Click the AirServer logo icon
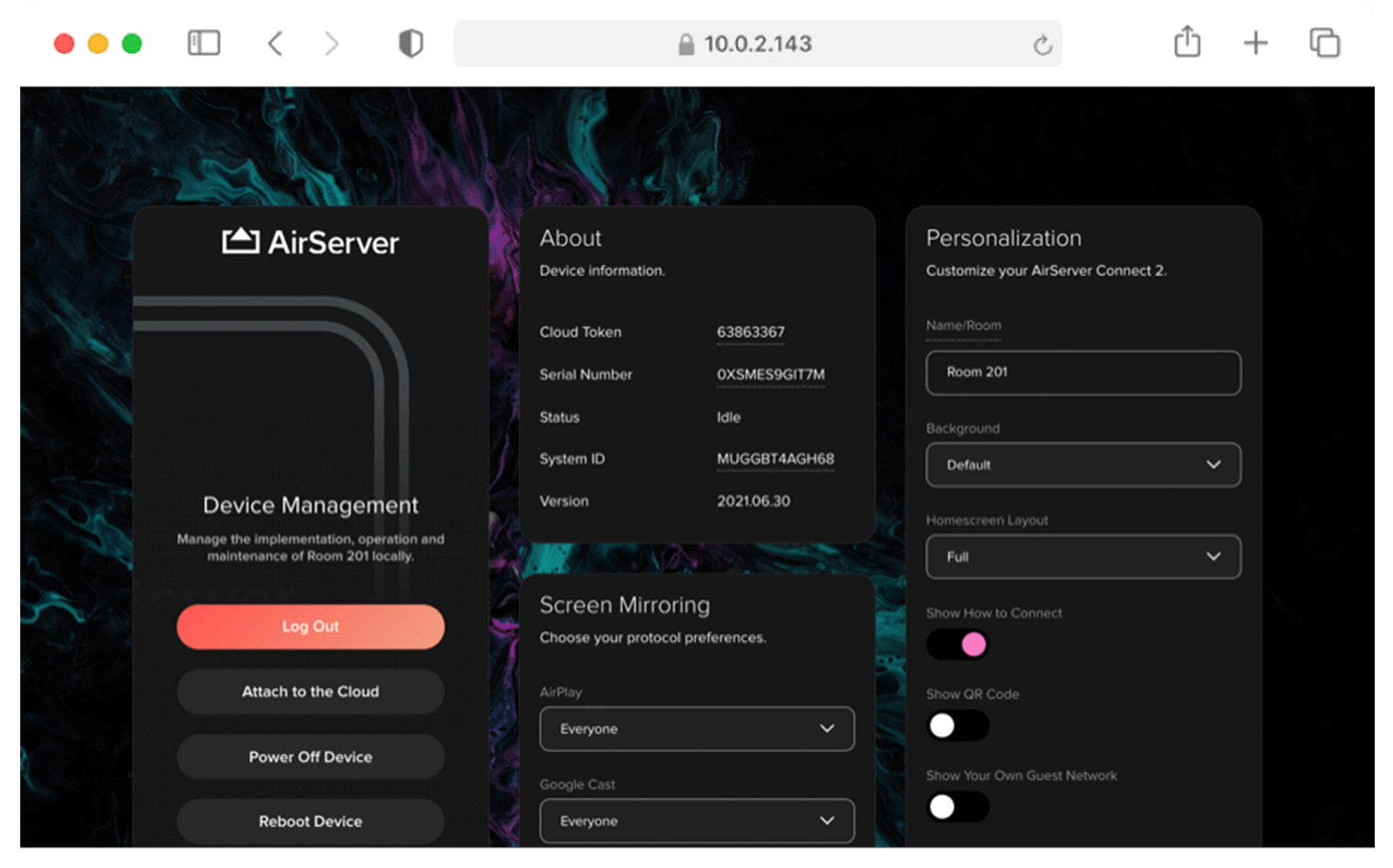Image resolution: width=1393 pixels, height=868 pixels. (x=242, y=241)
